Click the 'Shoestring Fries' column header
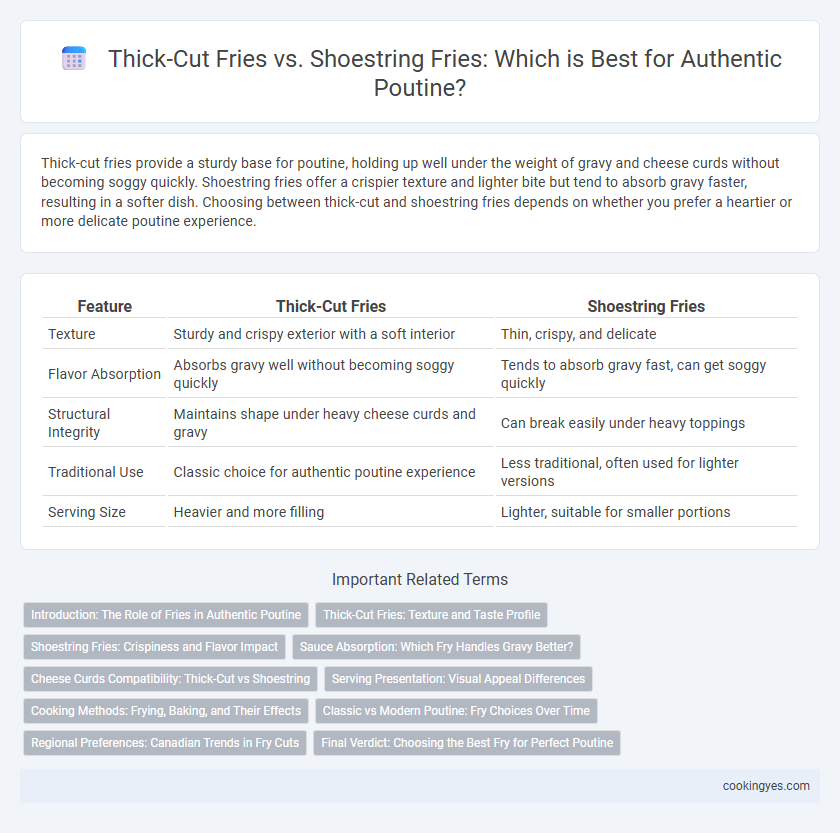The image size is (840, 833). (x=646, y=306)
